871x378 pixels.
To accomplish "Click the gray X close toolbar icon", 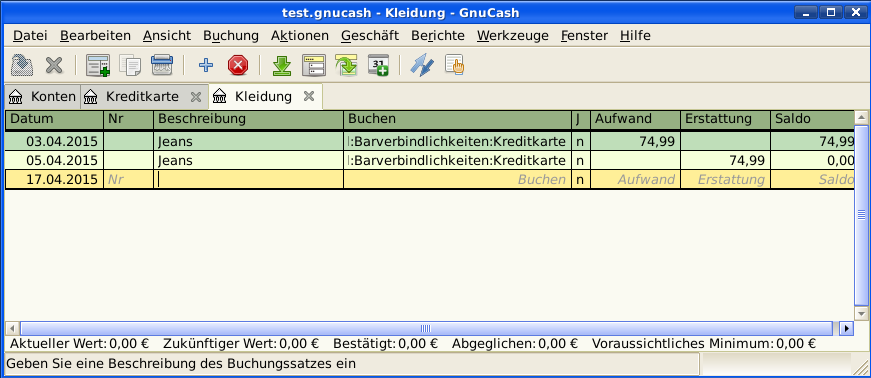I will [54, 65].
